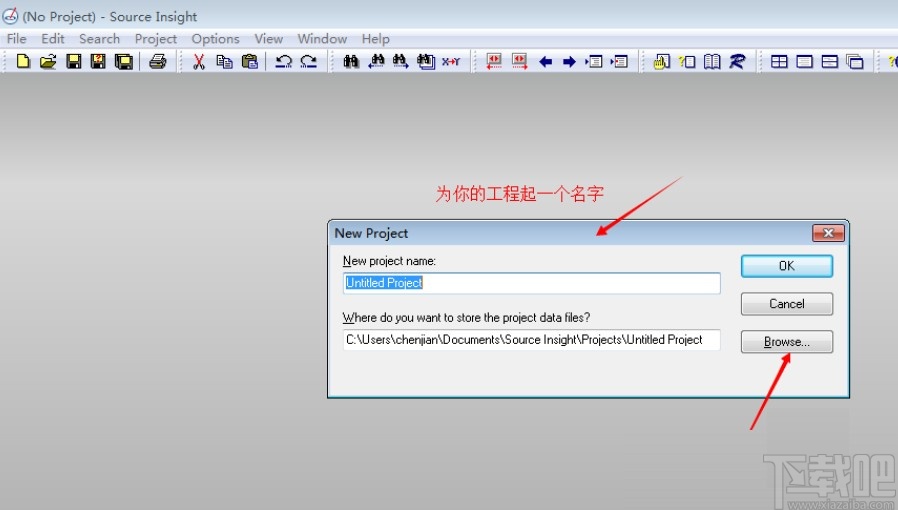Click the second arrow-into-page jump icon
Image resolution: width=898 pixels, height=510 pixels.
coord(619,61)
